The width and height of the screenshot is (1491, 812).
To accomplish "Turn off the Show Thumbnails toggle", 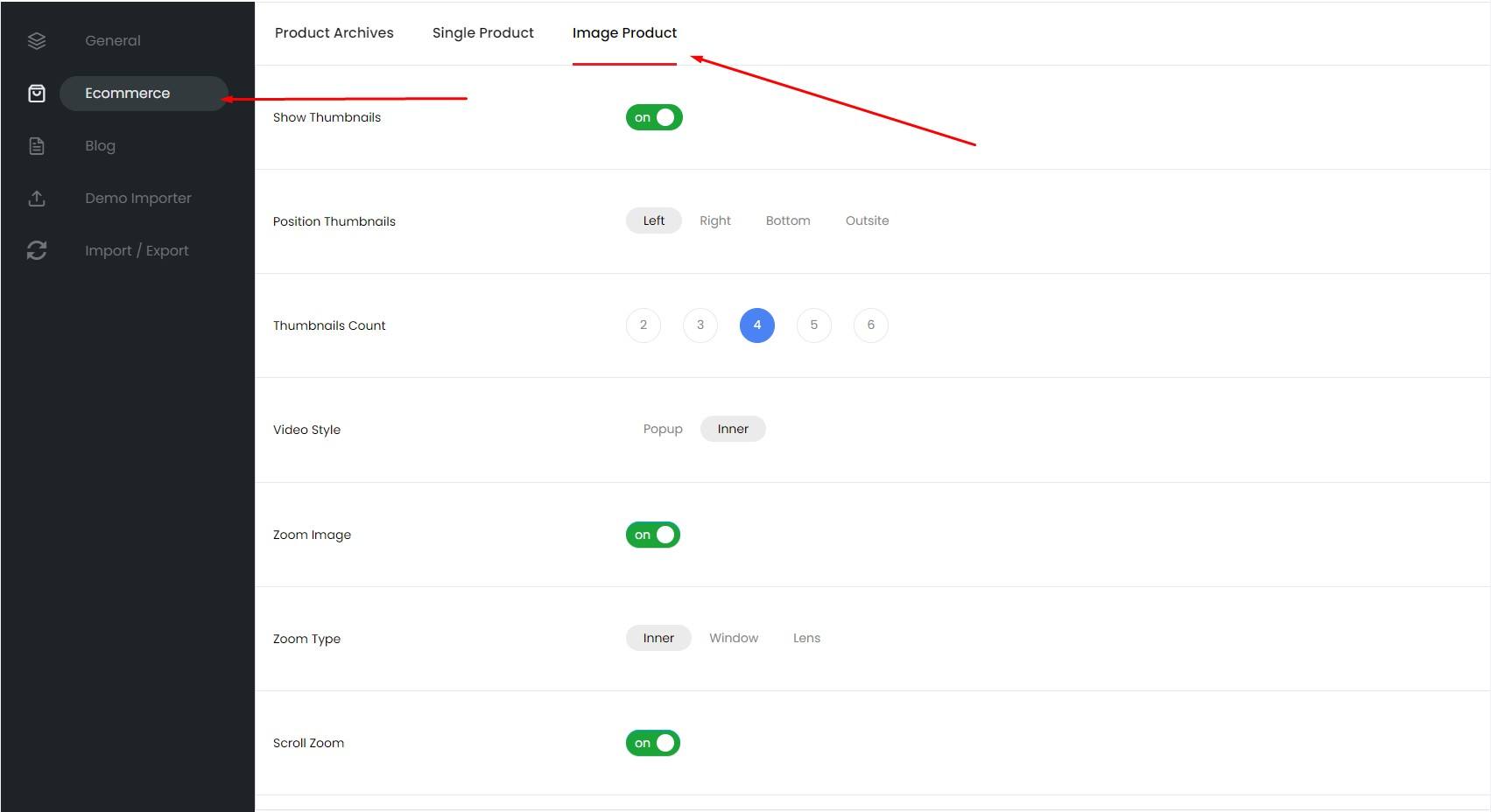I will coord(653,117).
